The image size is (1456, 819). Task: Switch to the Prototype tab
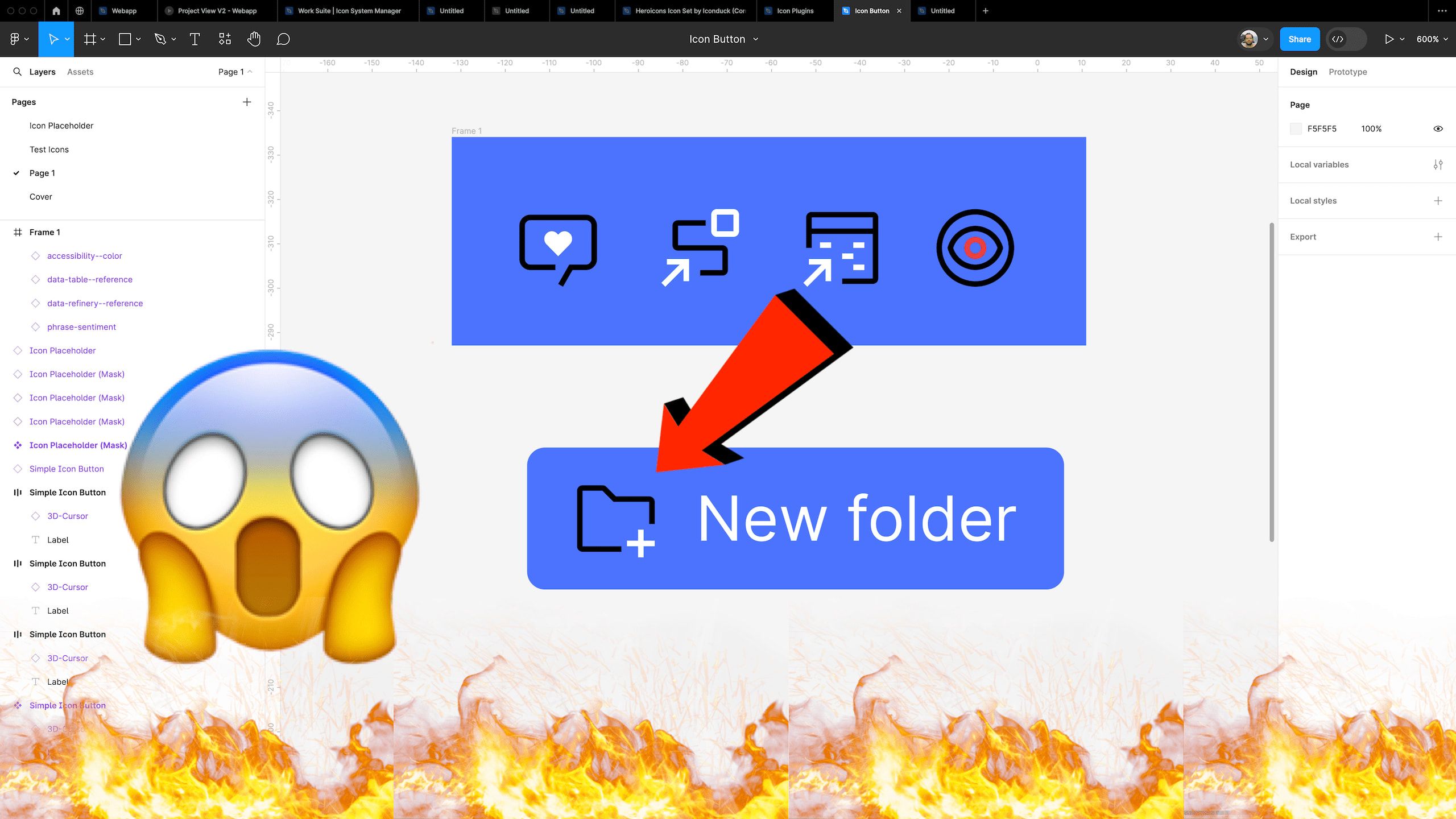(1348, 72)
